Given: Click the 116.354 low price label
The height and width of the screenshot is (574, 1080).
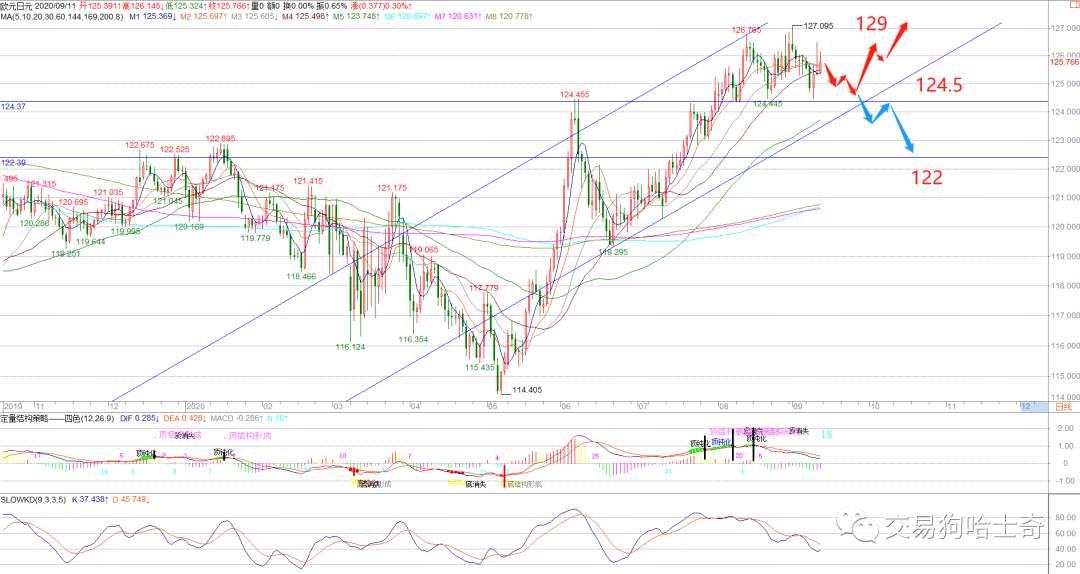Looking at the screenshot, I should pyautogui.click(x=413, y=339).
